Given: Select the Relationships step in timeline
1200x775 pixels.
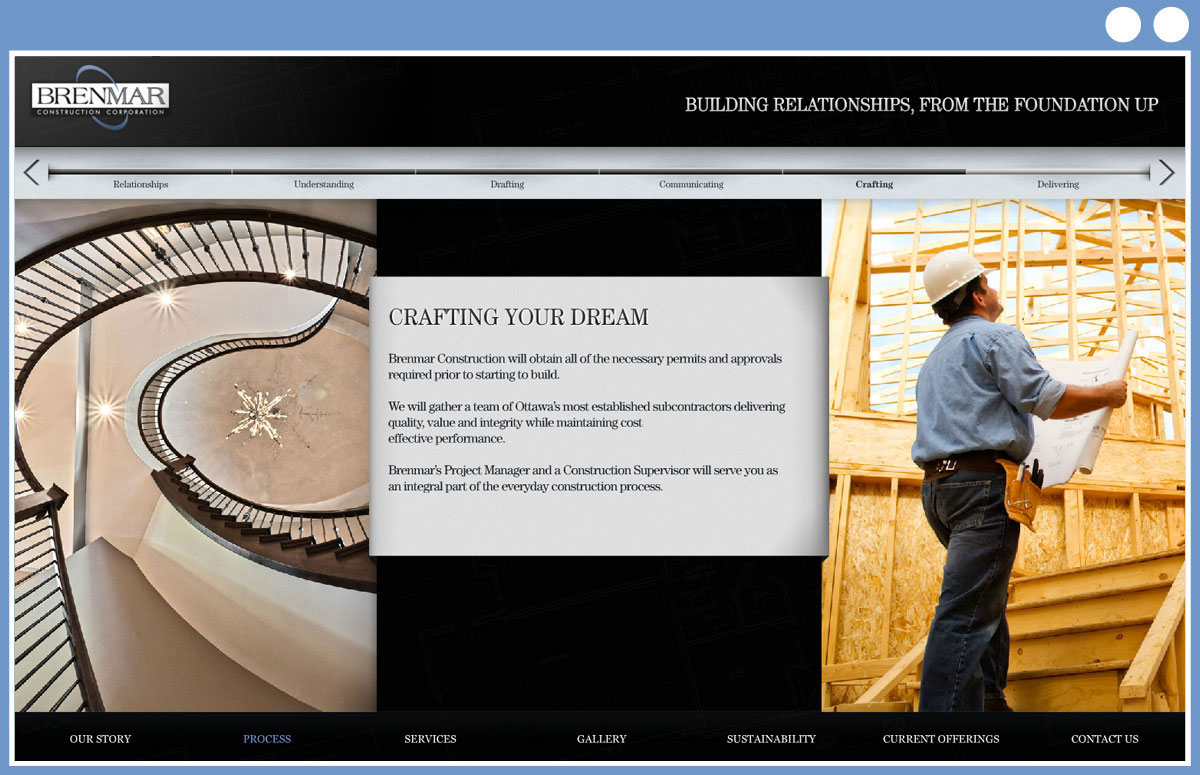Looking at the screenshot, I should click(141, 184).
